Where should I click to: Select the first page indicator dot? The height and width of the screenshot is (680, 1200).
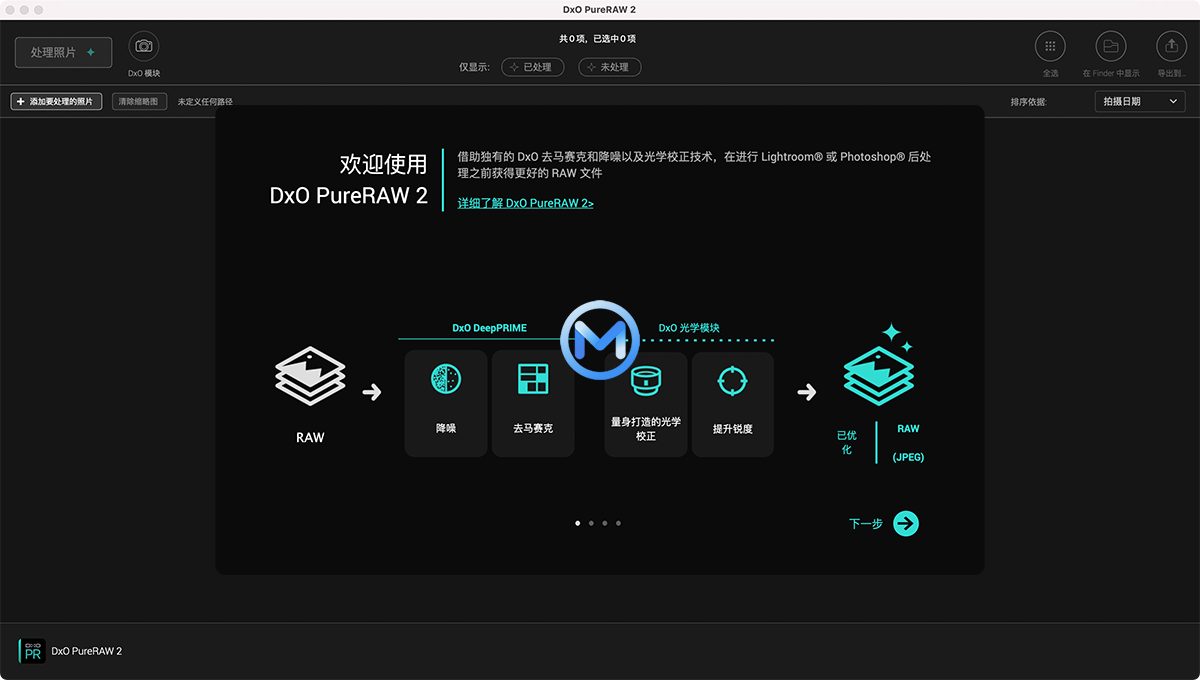[578, 523]
